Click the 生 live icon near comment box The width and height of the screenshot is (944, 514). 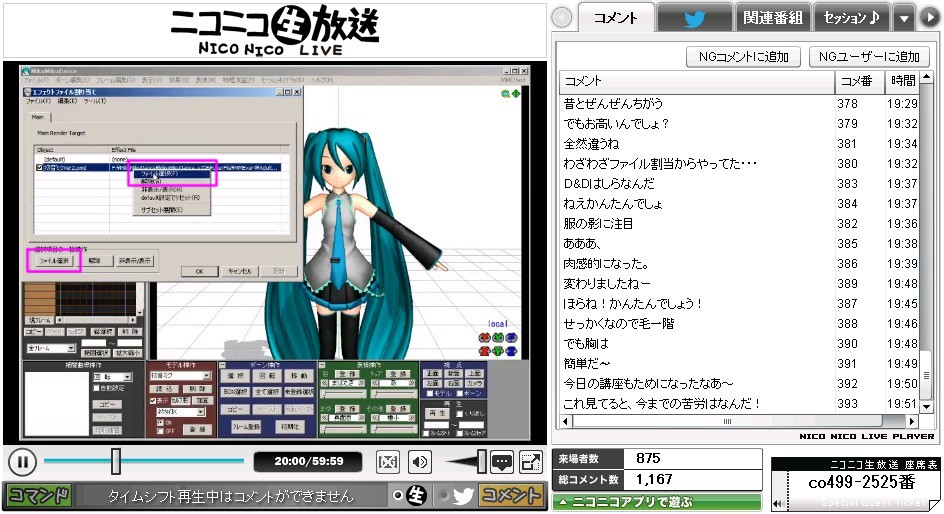[416, 495]
